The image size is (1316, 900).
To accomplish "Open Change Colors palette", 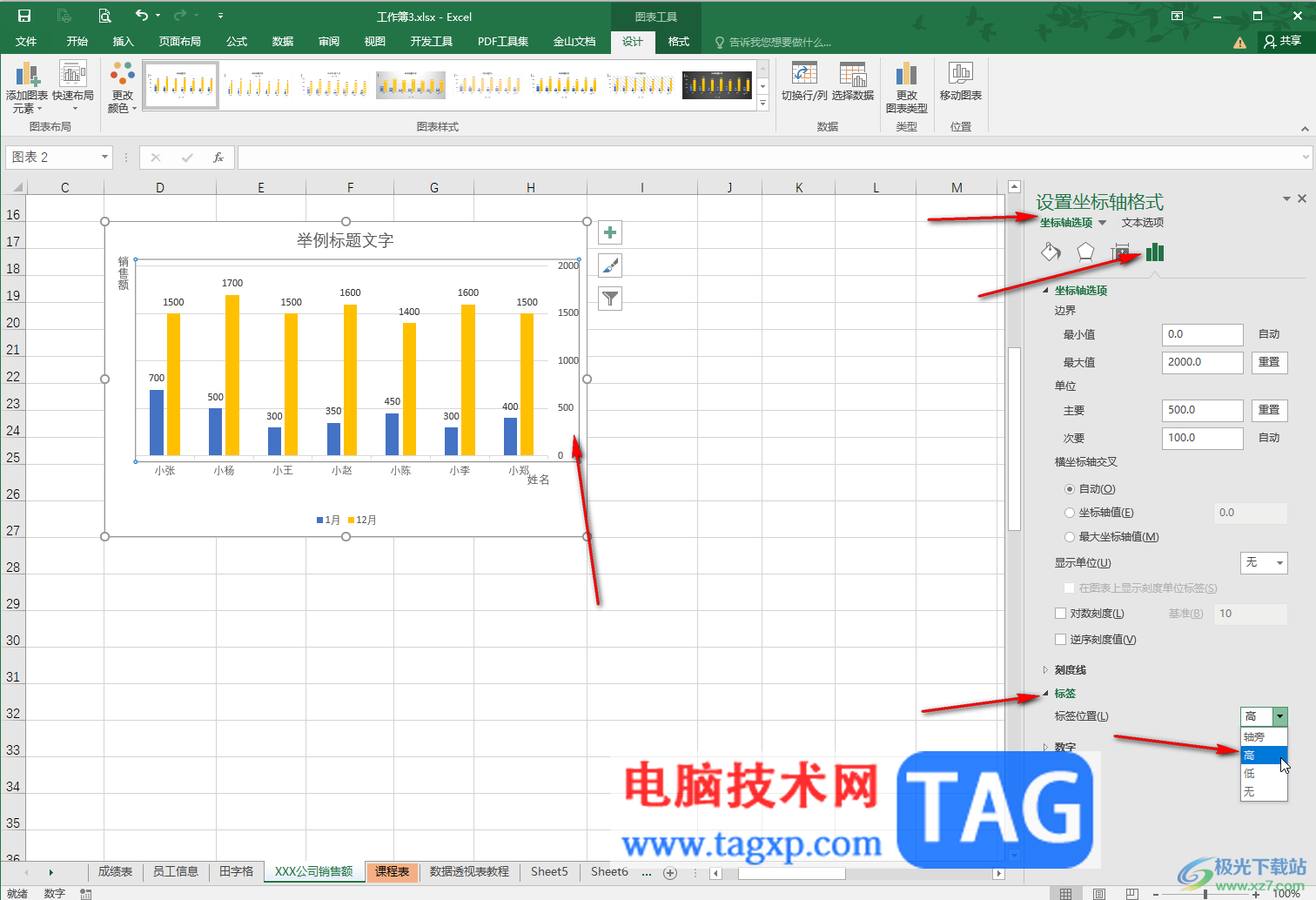I will (x=122, y=87).
